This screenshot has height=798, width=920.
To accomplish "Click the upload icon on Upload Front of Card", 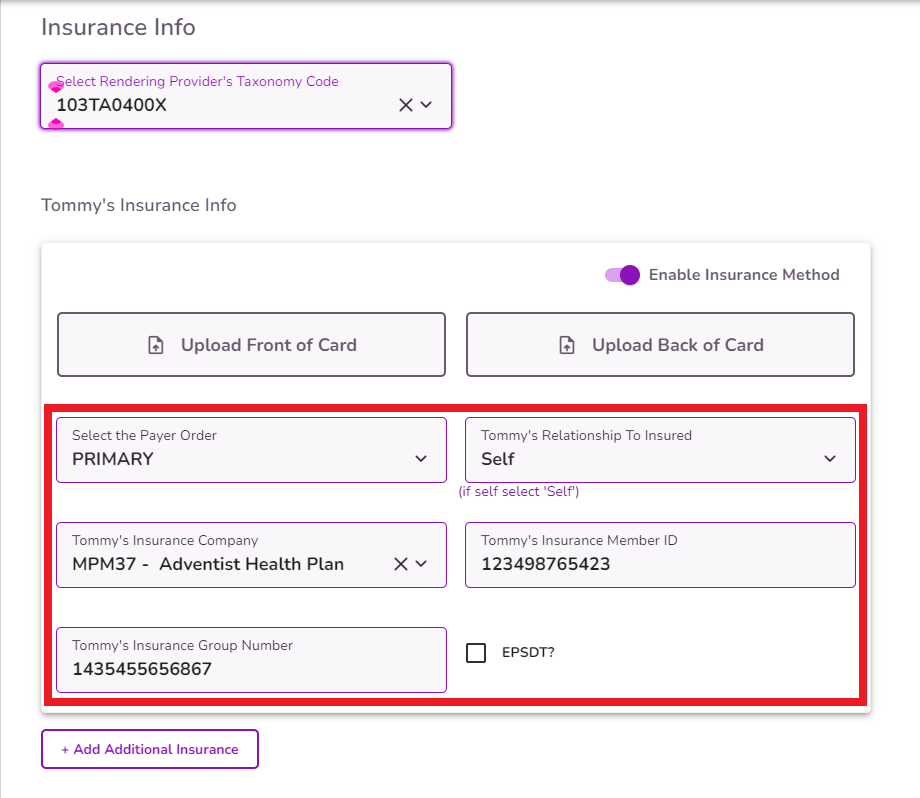I will point(155,344).
